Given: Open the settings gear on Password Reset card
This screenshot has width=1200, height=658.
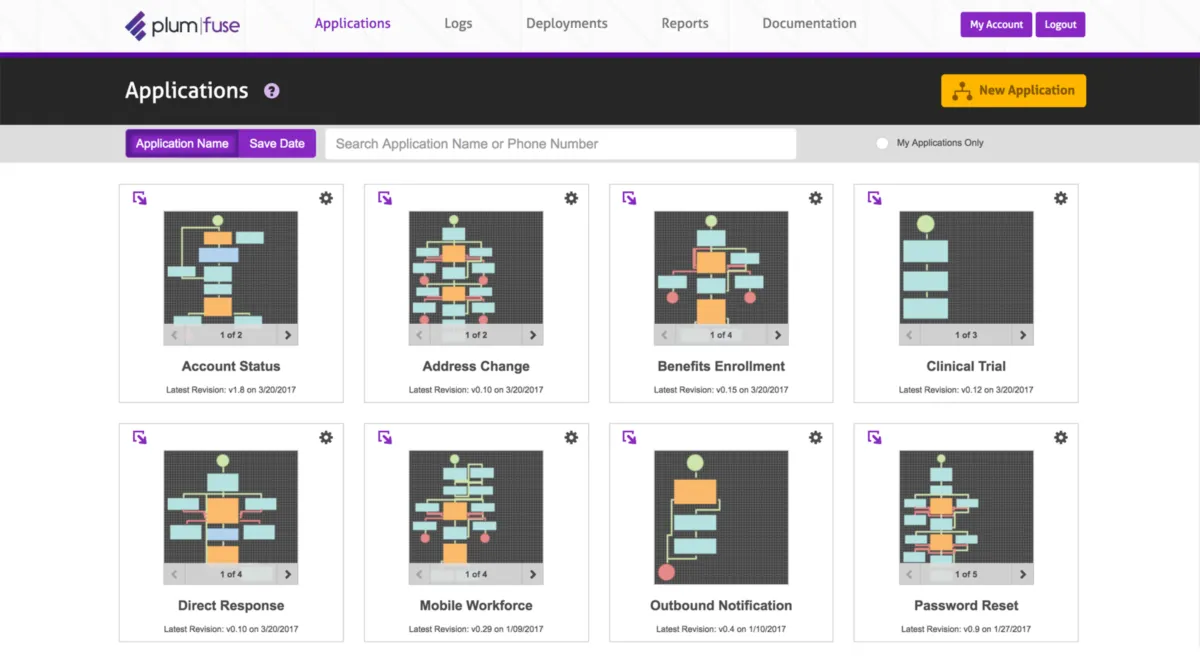Looking at the screenshot, I should pos(1060,437).
